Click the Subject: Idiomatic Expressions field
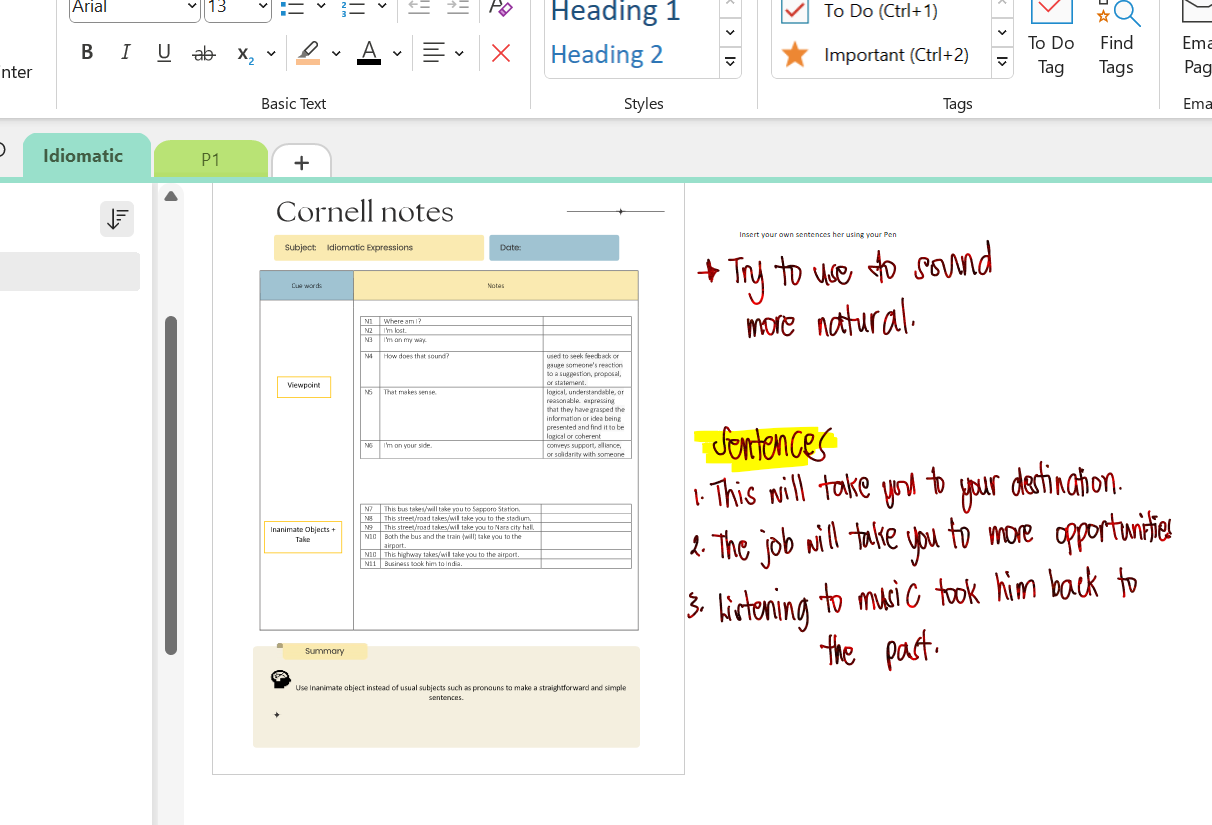 [379, 248]
